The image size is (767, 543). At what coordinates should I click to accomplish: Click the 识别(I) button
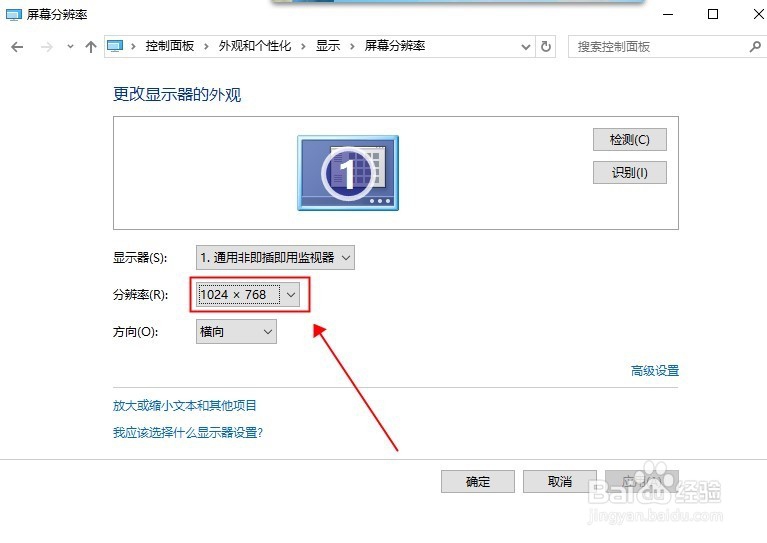coord(630,172)
